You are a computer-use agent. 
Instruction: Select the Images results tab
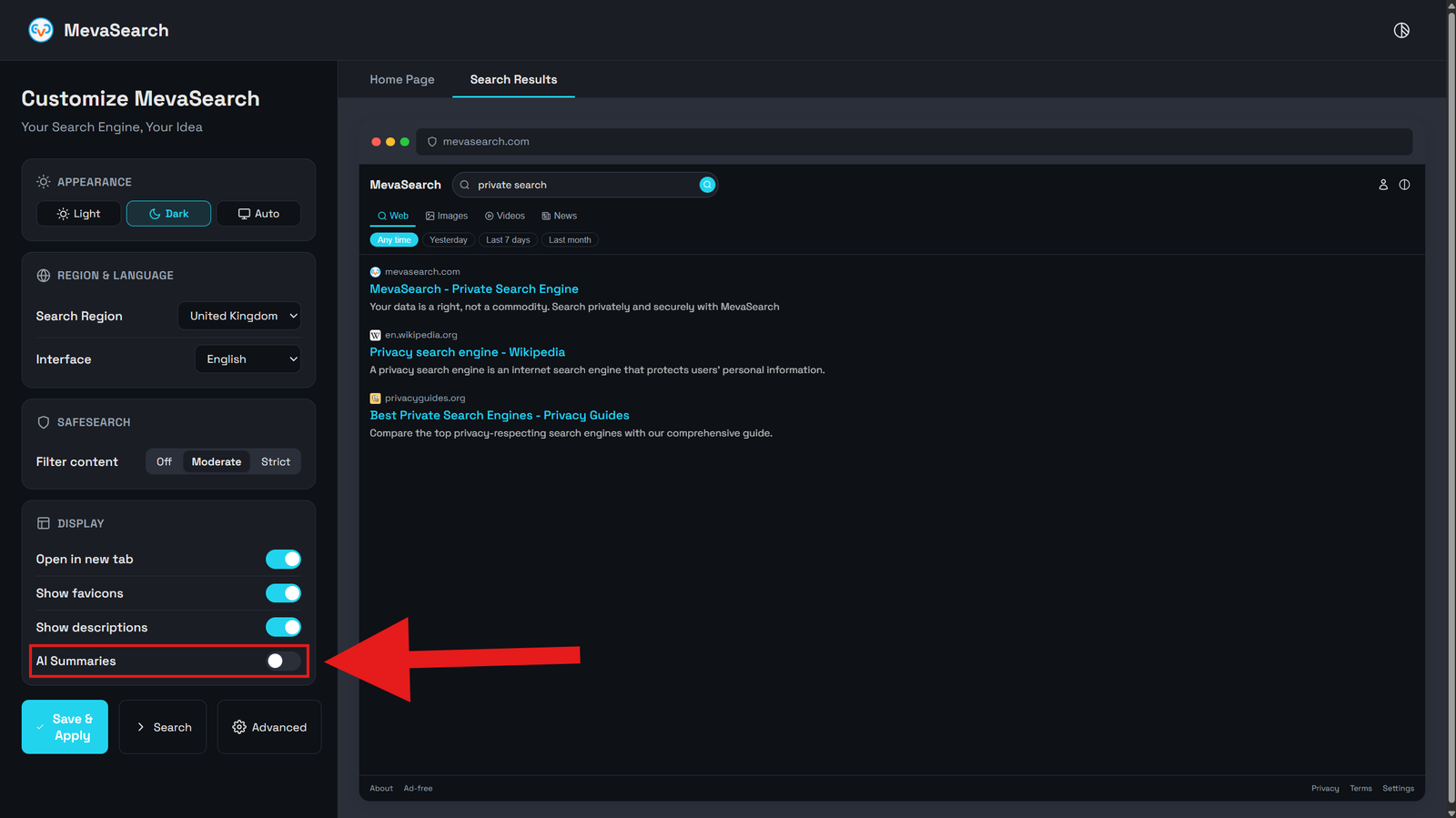[x=447, y=216]
